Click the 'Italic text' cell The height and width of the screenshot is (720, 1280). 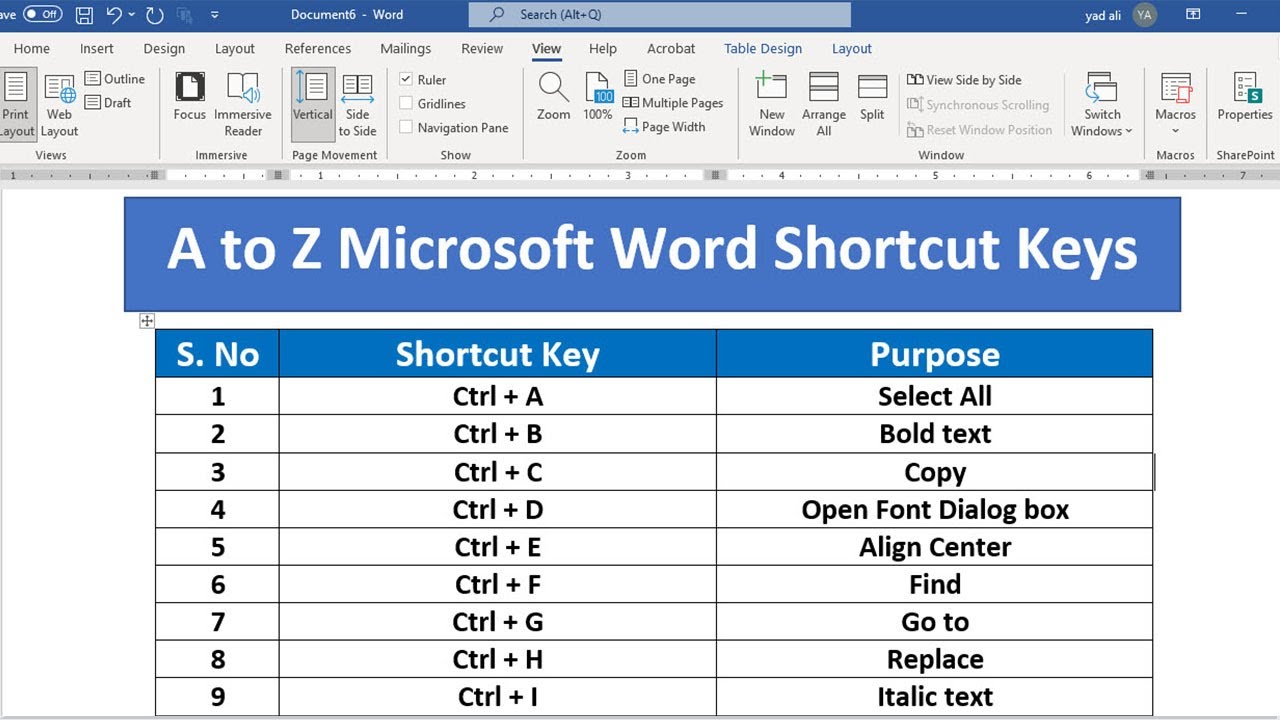[935, 697]
